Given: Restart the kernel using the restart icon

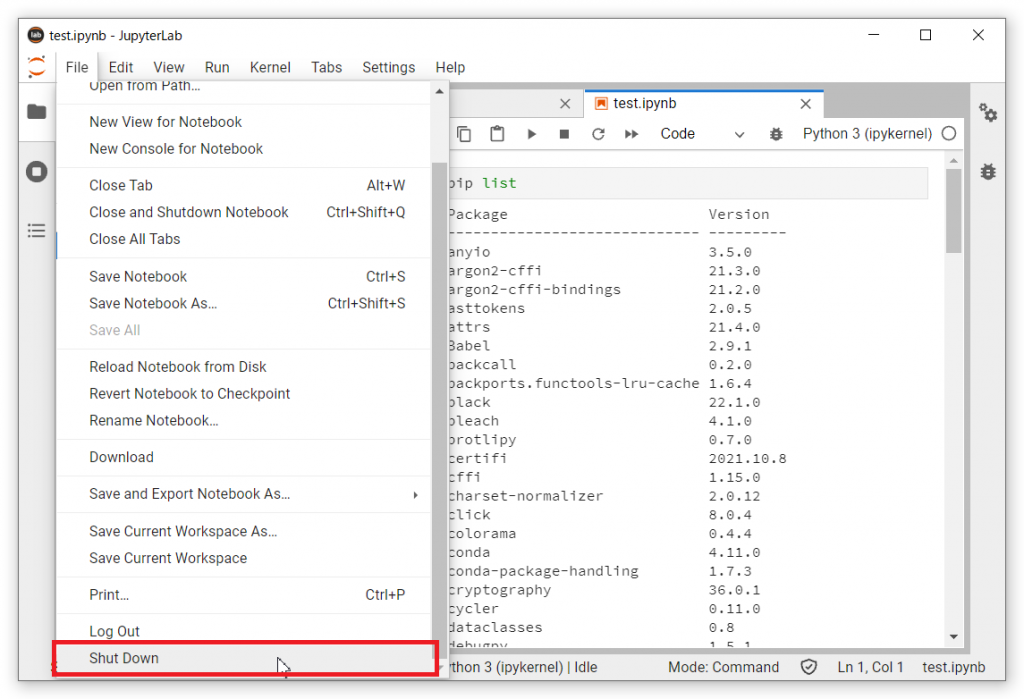Looking at the screenshot, I should tap(597, 133).
